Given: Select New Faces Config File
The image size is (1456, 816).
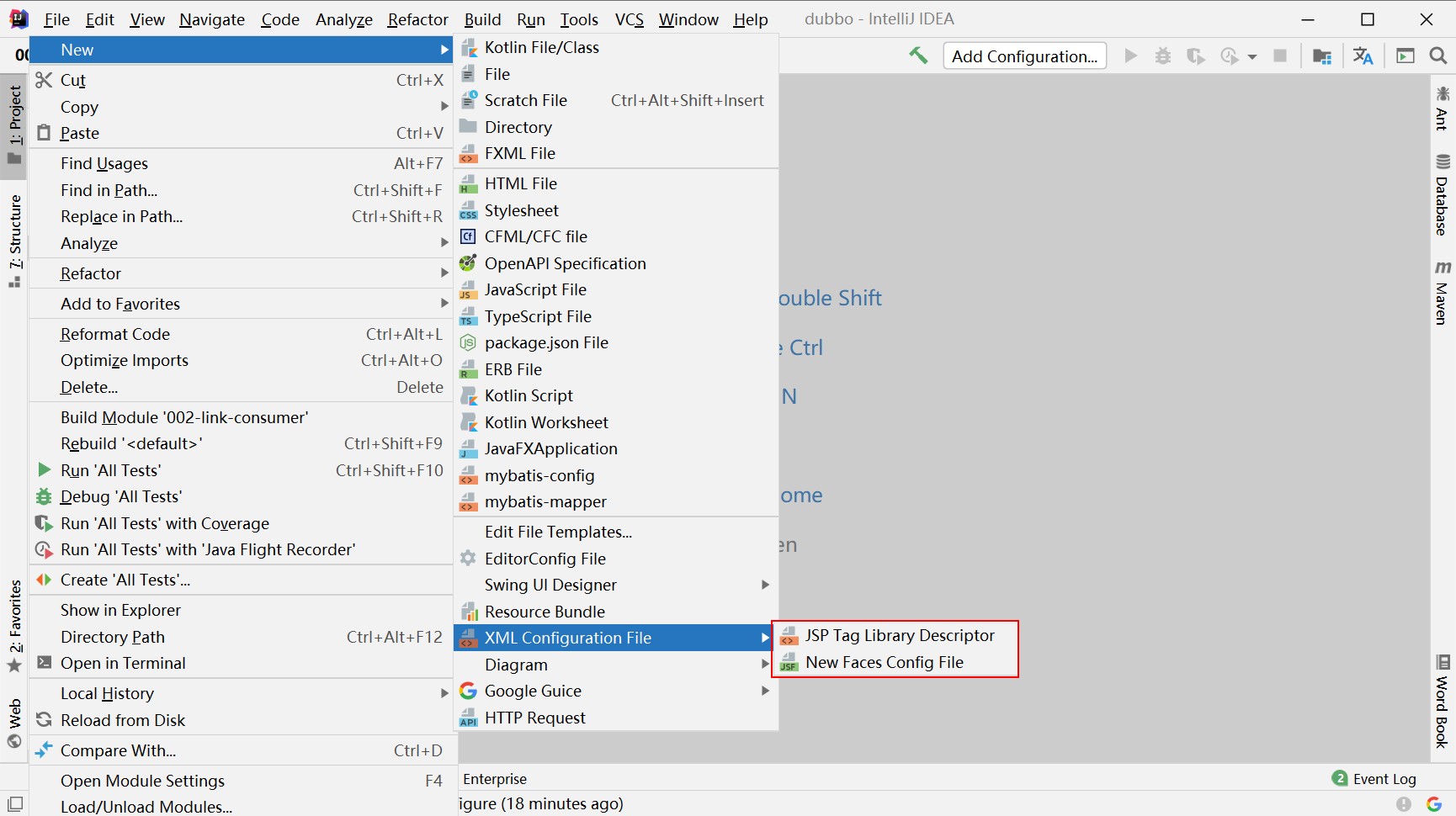Looking at the screenshot, I should pyautogui.click(x=884, y=662).
